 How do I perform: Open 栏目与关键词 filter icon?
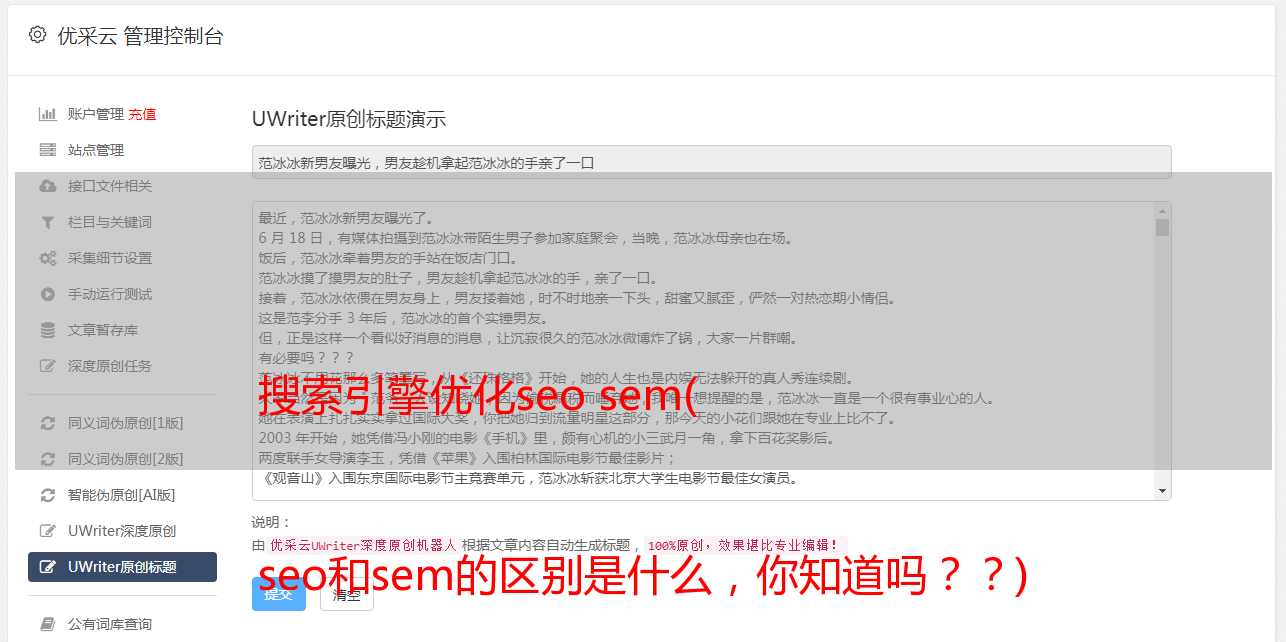pos(47,222)
